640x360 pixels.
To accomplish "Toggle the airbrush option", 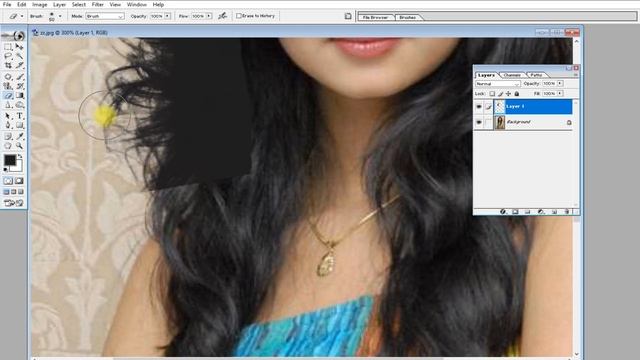I will 223,16.
